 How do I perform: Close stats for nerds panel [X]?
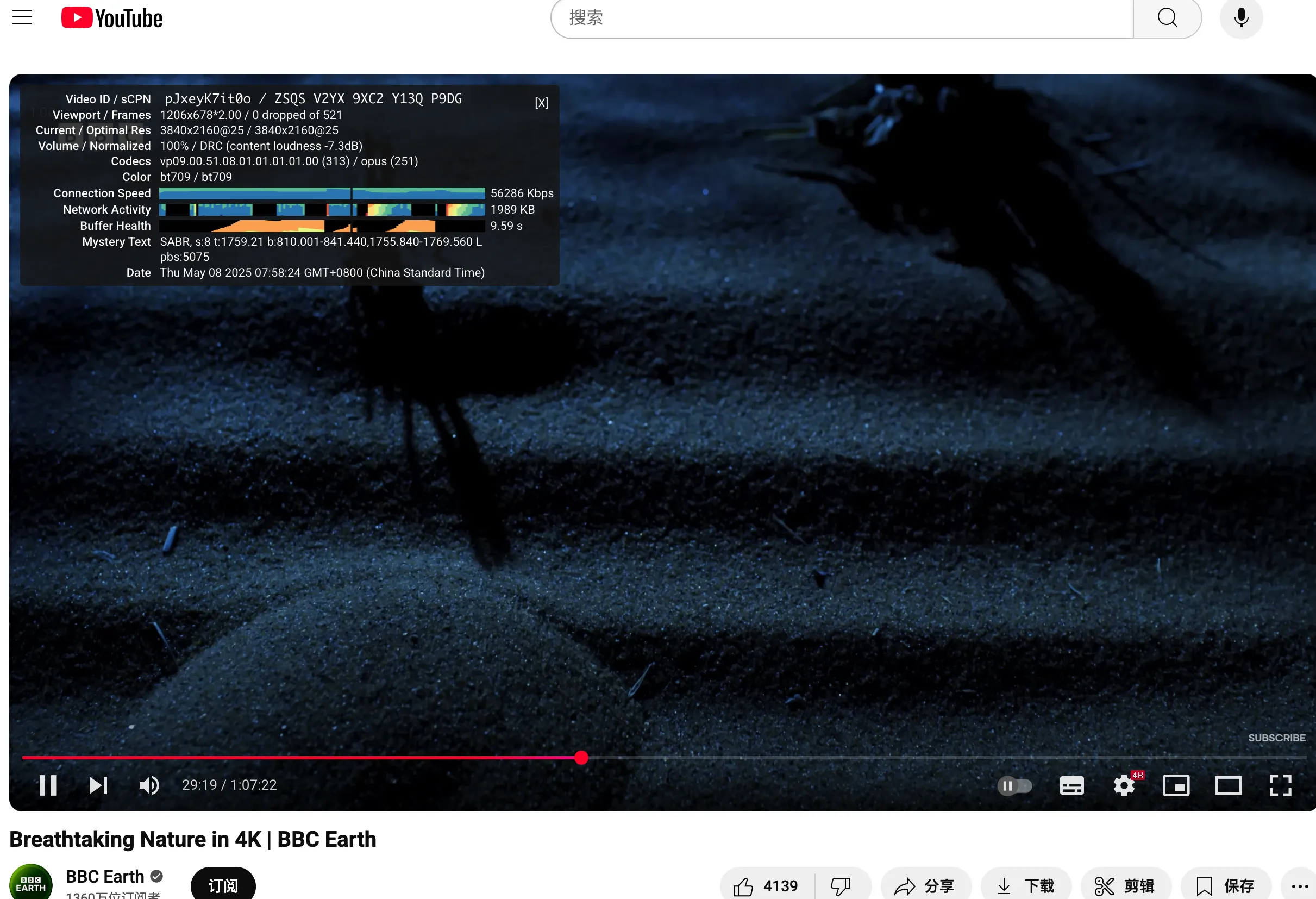[541, 103]
